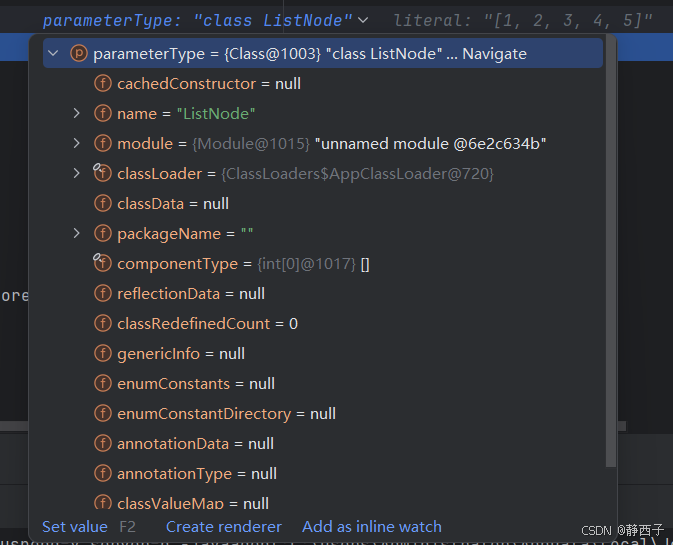Image resolution: width=673 pixels, height=545 pixels.
Task: Select the genericInfo = null row
Action: (323, 354)
